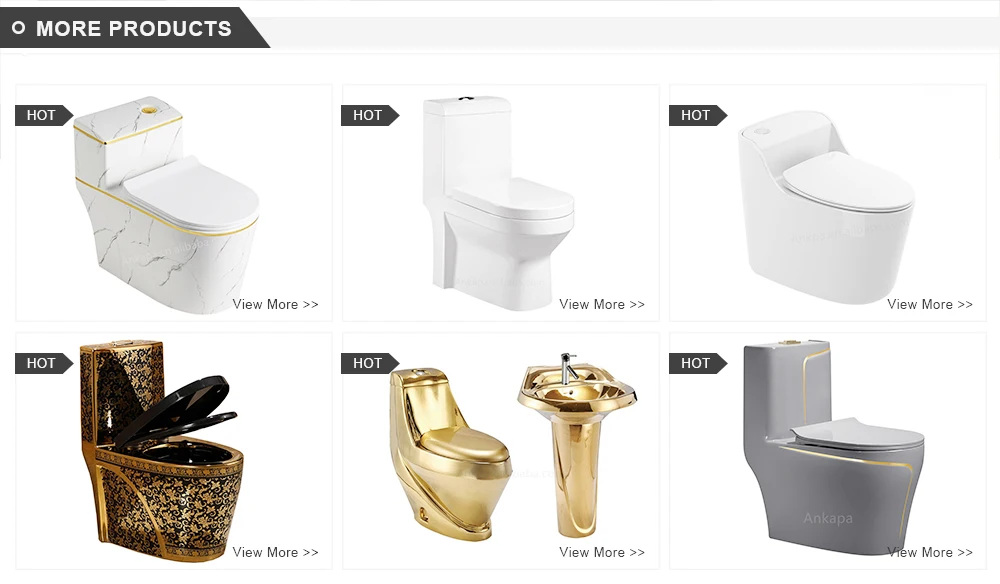Click the HOT badge on marble toilet
Image resolution: width=1000 pixels, height=584 pixels.
coord(43,115)
